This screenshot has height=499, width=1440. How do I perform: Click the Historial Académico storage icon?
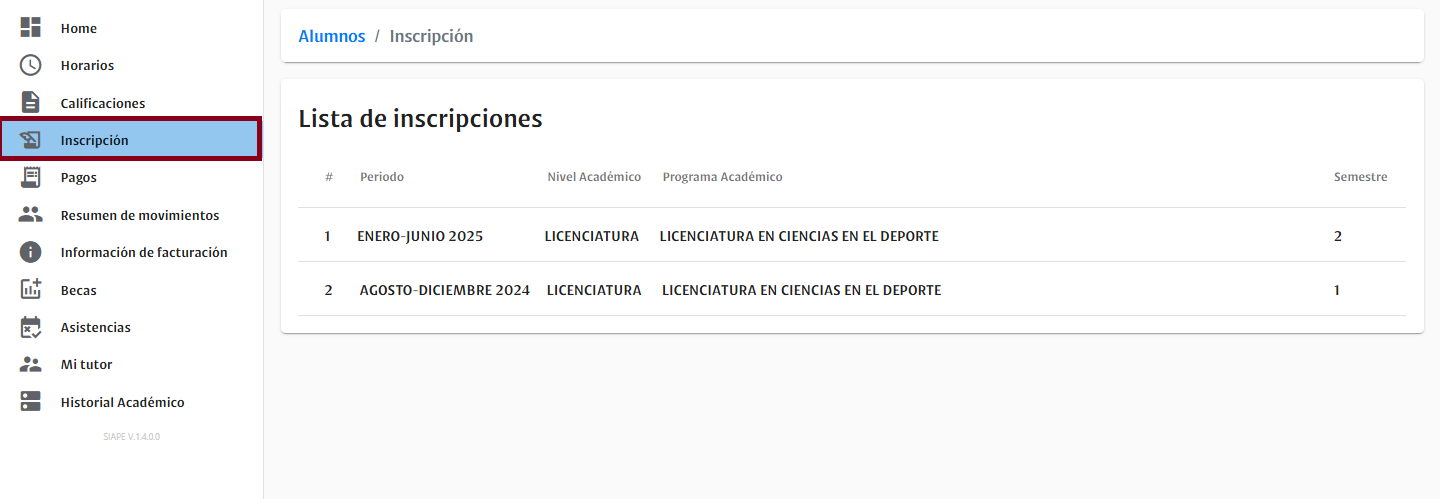pyautogui.click(x=31, y=402)
